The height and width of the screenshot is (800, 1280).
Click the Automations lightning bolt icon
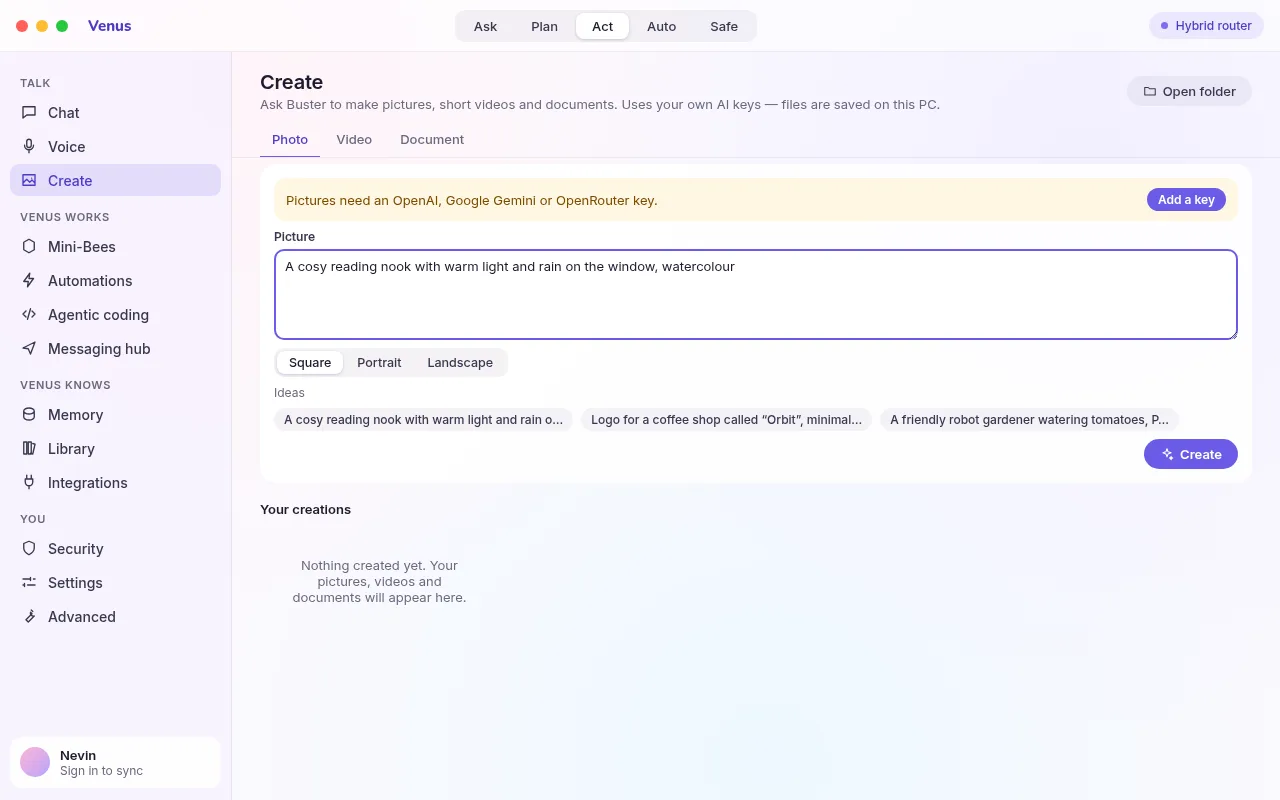coord(29,281)
